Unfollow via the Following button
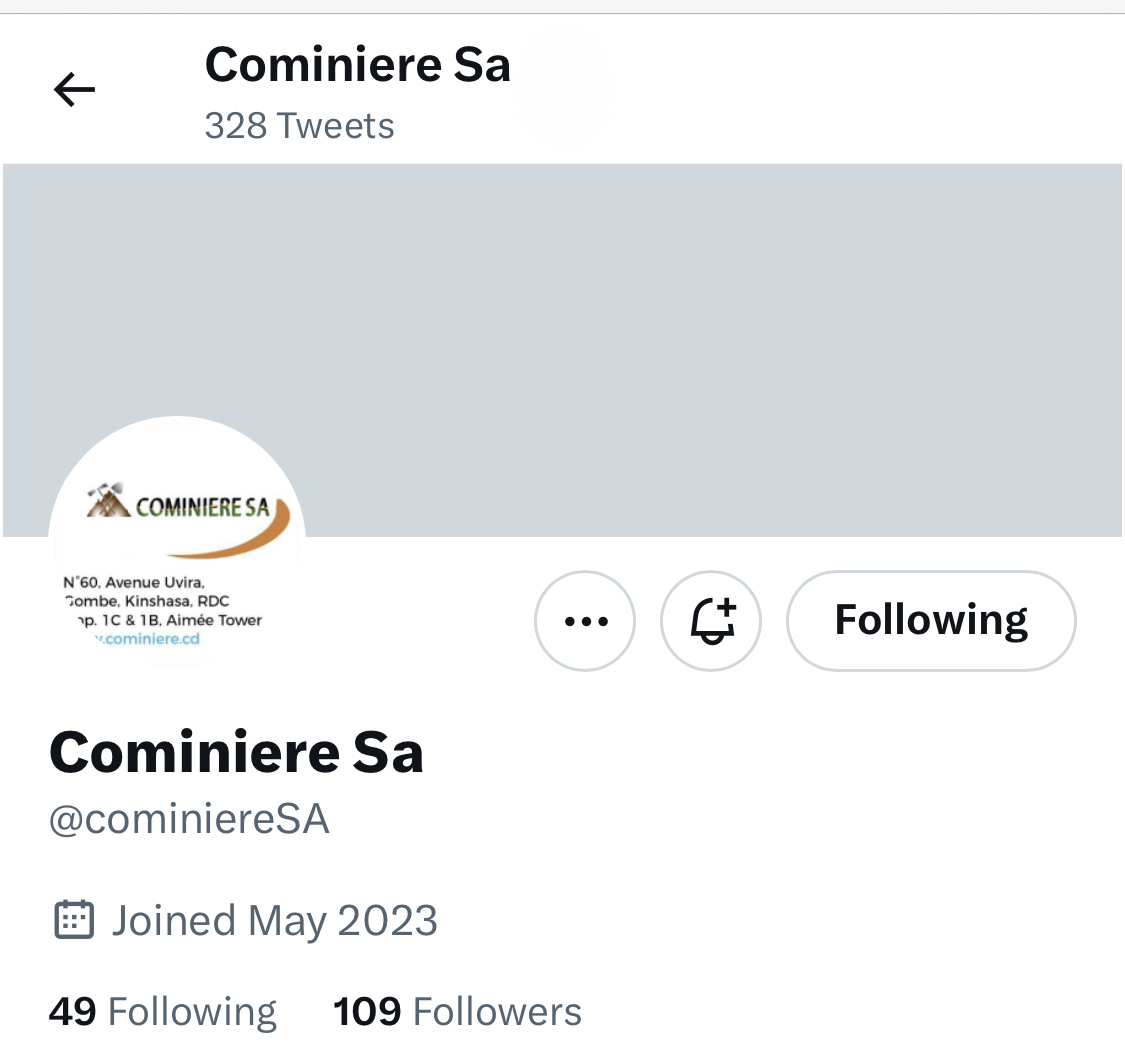This screenshot has width=1125, height=1063. pyautogui.click(x=931, y=620)
